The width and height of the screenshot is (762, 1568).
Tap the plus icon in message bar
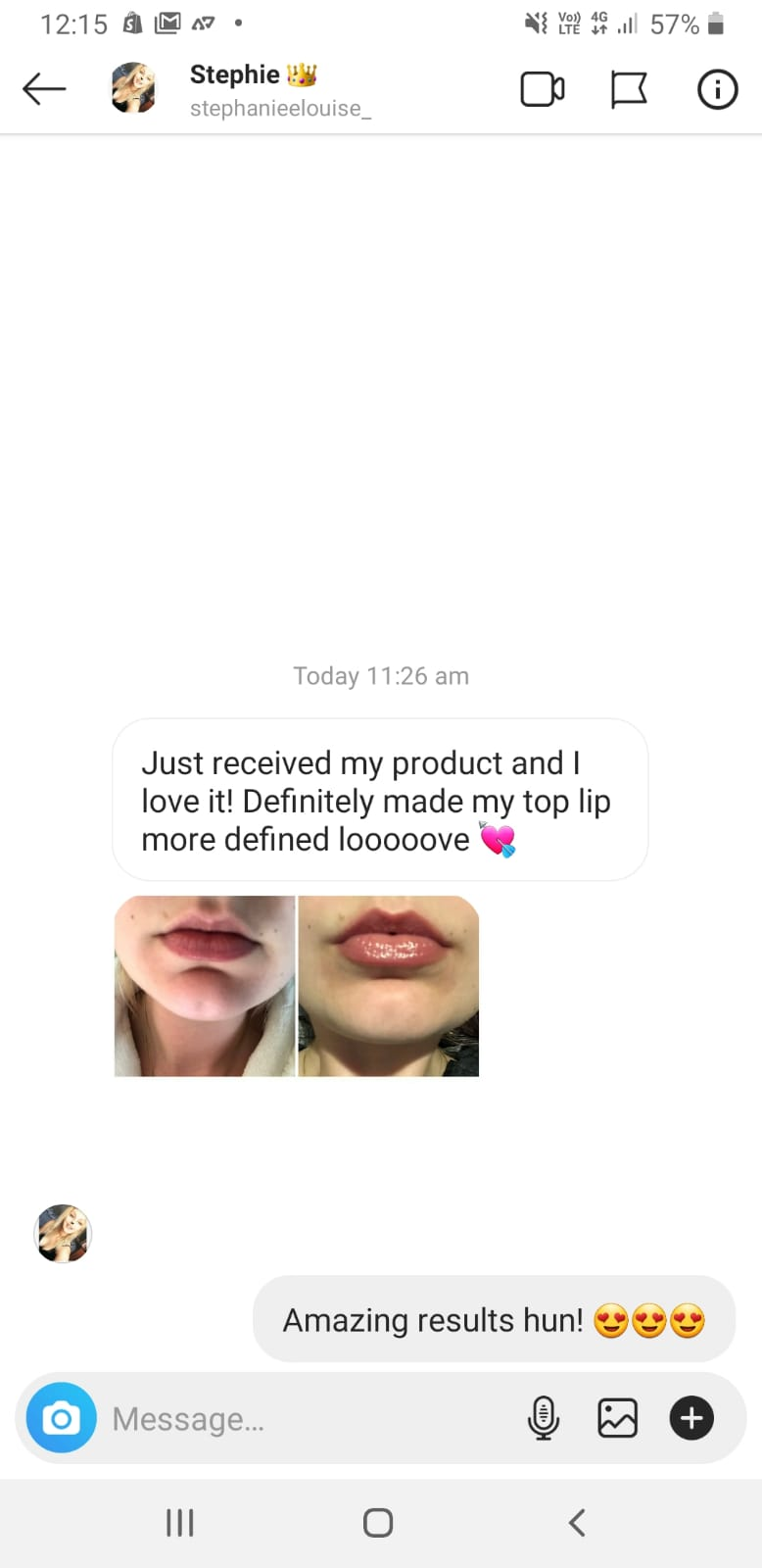691,1417
